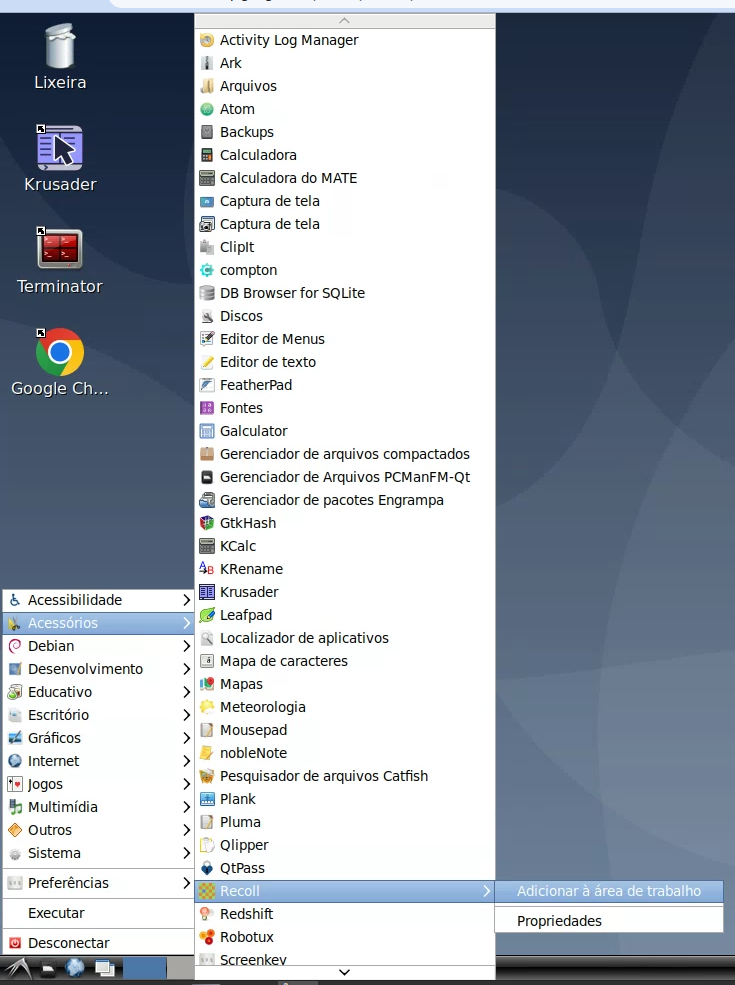The image size is (735, 985).
Task: Select the Google Chrome desktop shortcut
Action: pyautogui.click(x=60, y=362)
